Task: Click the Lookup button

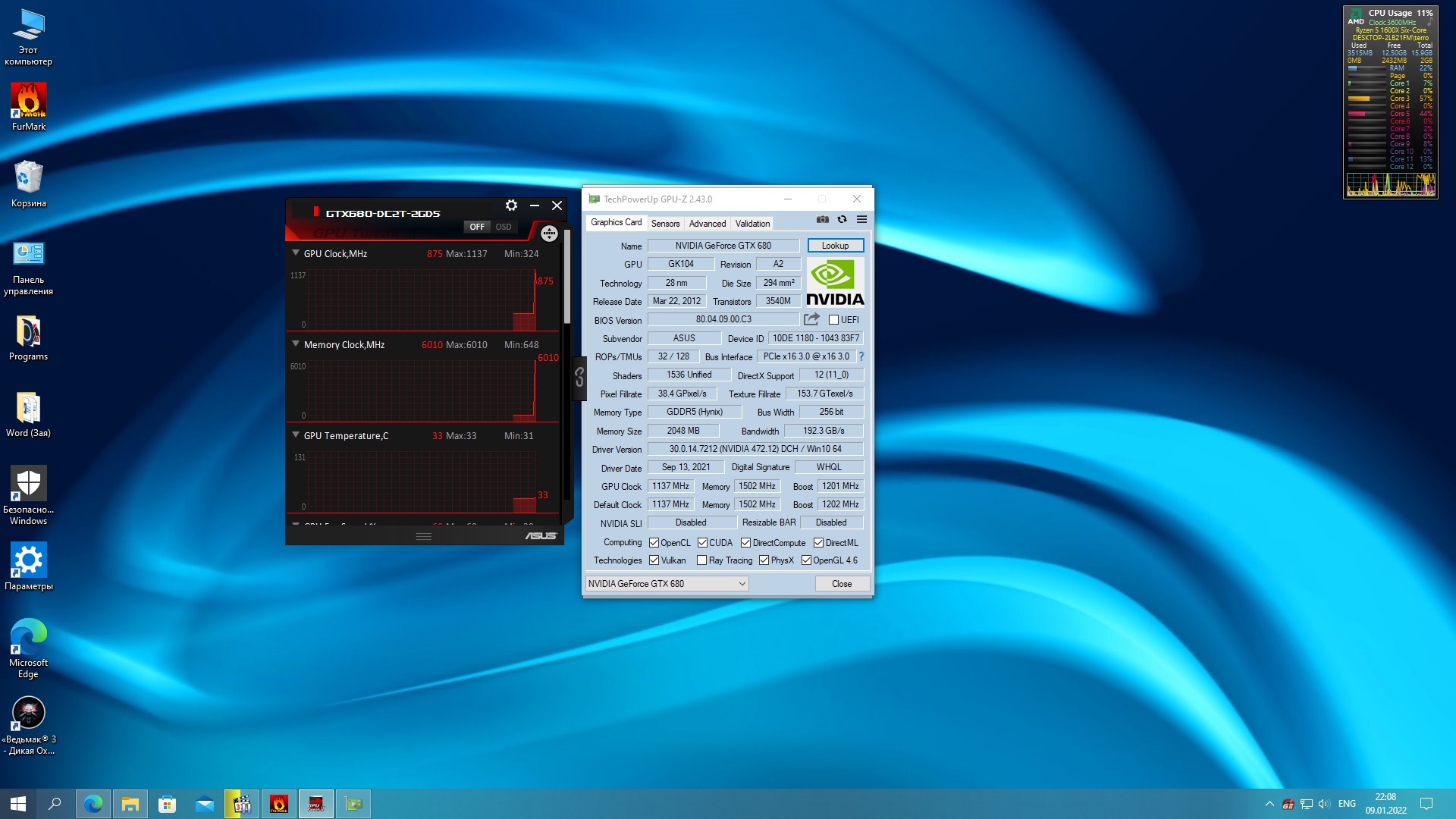Action: point(835,246)
